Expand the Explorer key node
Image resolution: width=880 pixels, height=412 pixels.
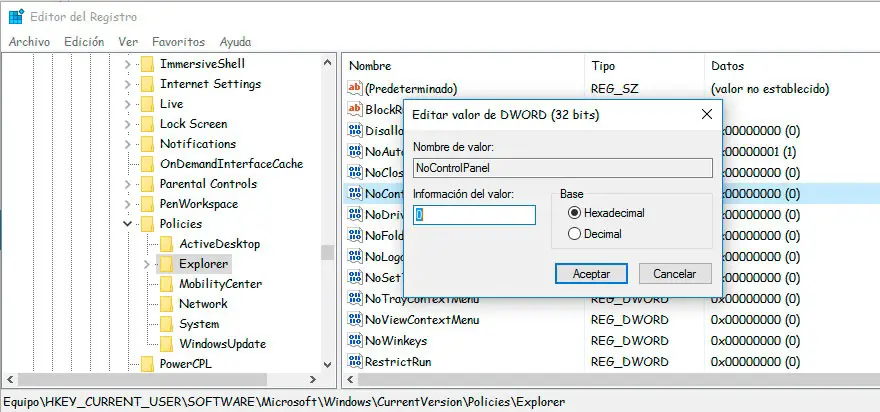(147, 264)
